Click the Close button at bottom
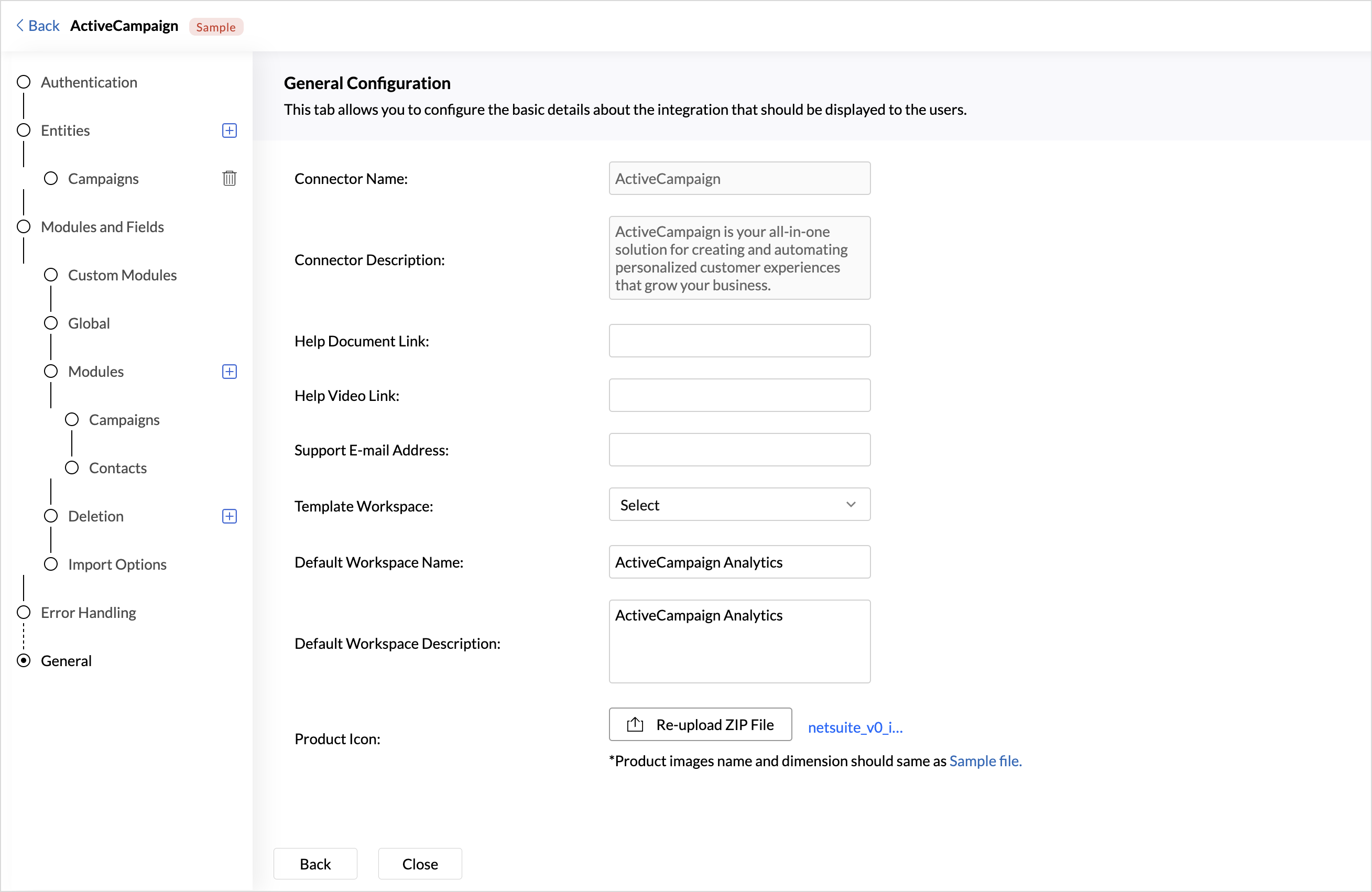Screen dimensions: 1372x892 click(420, 863)
